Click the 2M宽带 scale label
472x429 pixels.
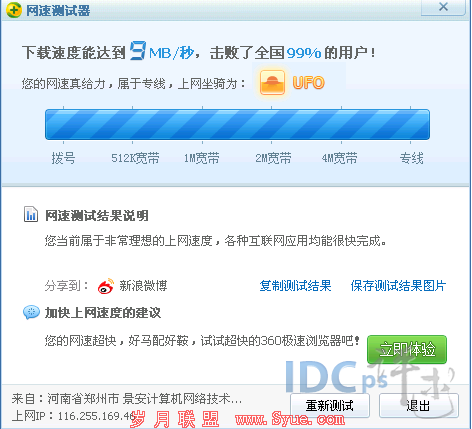[273, 158]
